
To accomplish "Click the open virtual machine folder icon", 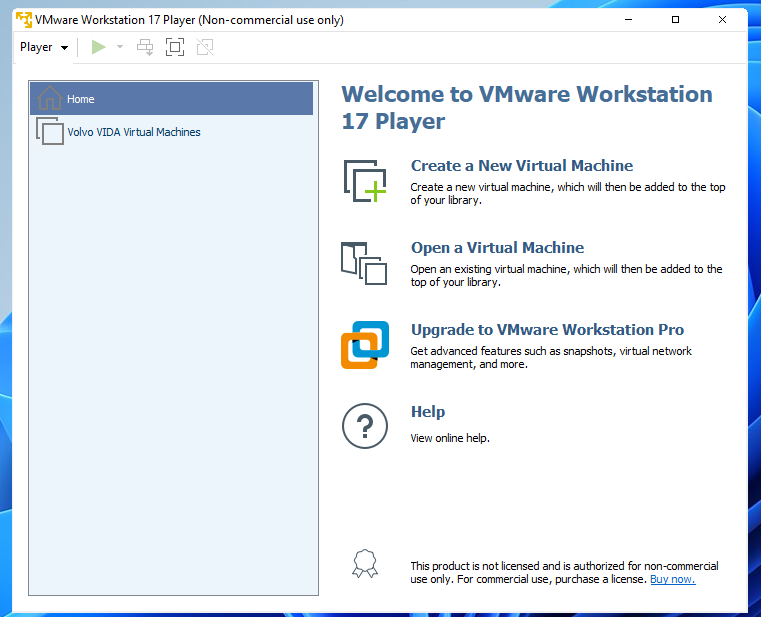I will click(364, 263).
